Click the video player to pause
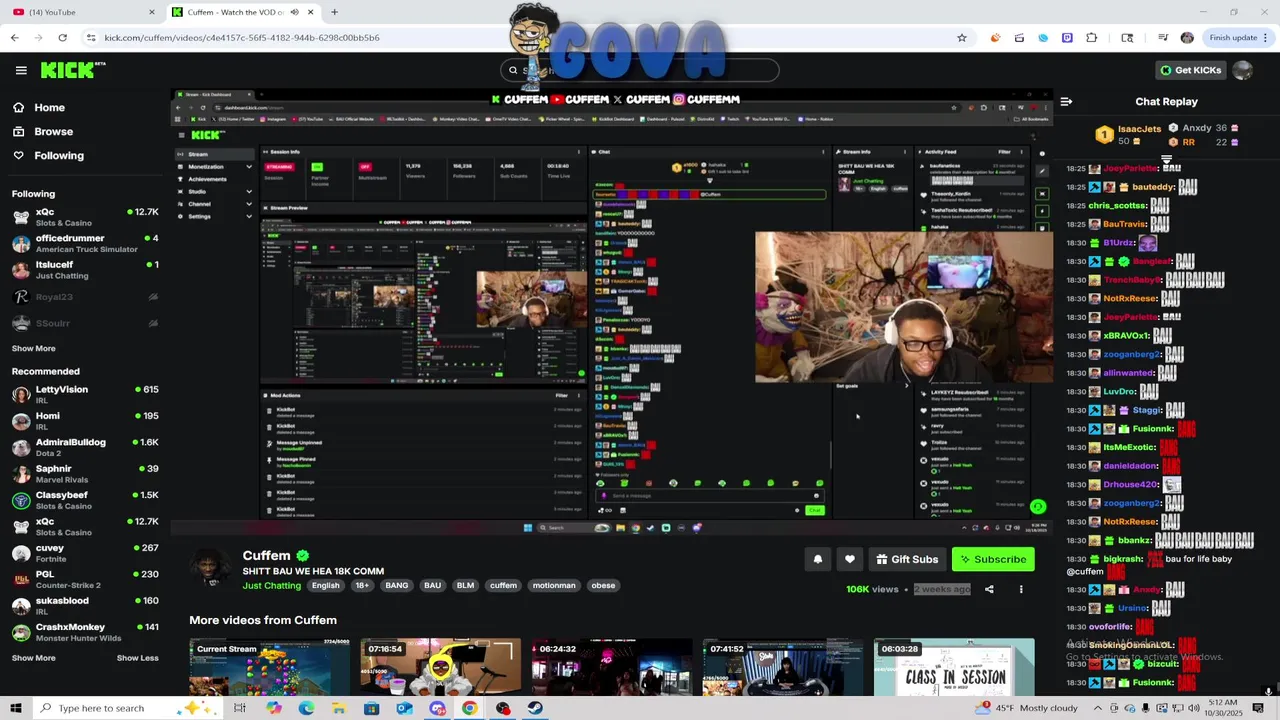 click(611, 314)
